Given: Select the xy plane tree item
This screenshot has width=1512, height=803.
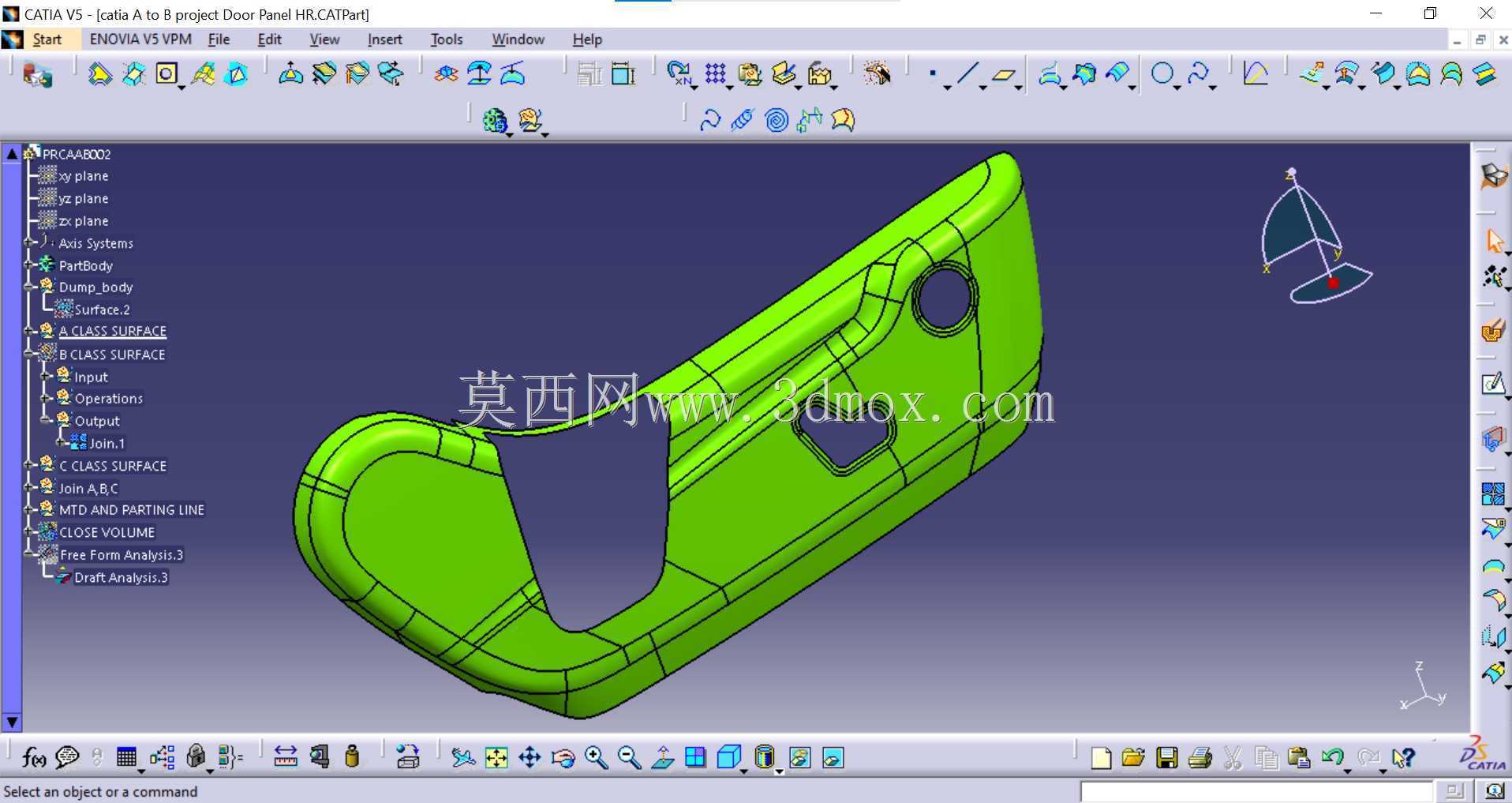Looking at the screenshot, I should [84, 176].
